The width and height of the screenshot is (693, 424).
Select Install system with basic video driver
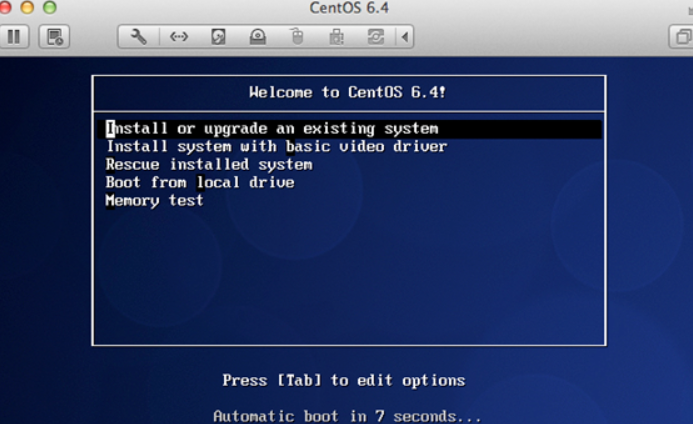coord(277,146)
